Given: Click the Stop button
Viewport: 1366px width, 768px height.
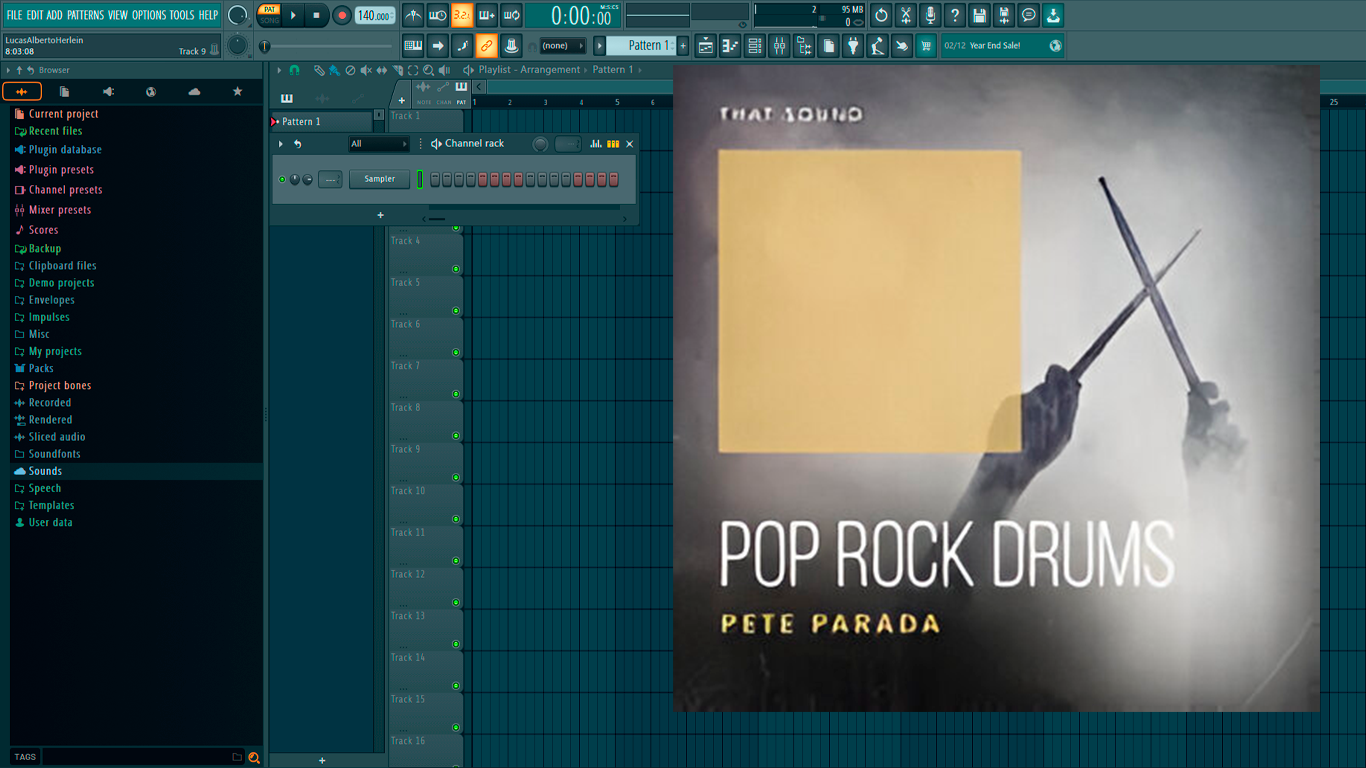Looking at the screenshot, I should [316, 15].
